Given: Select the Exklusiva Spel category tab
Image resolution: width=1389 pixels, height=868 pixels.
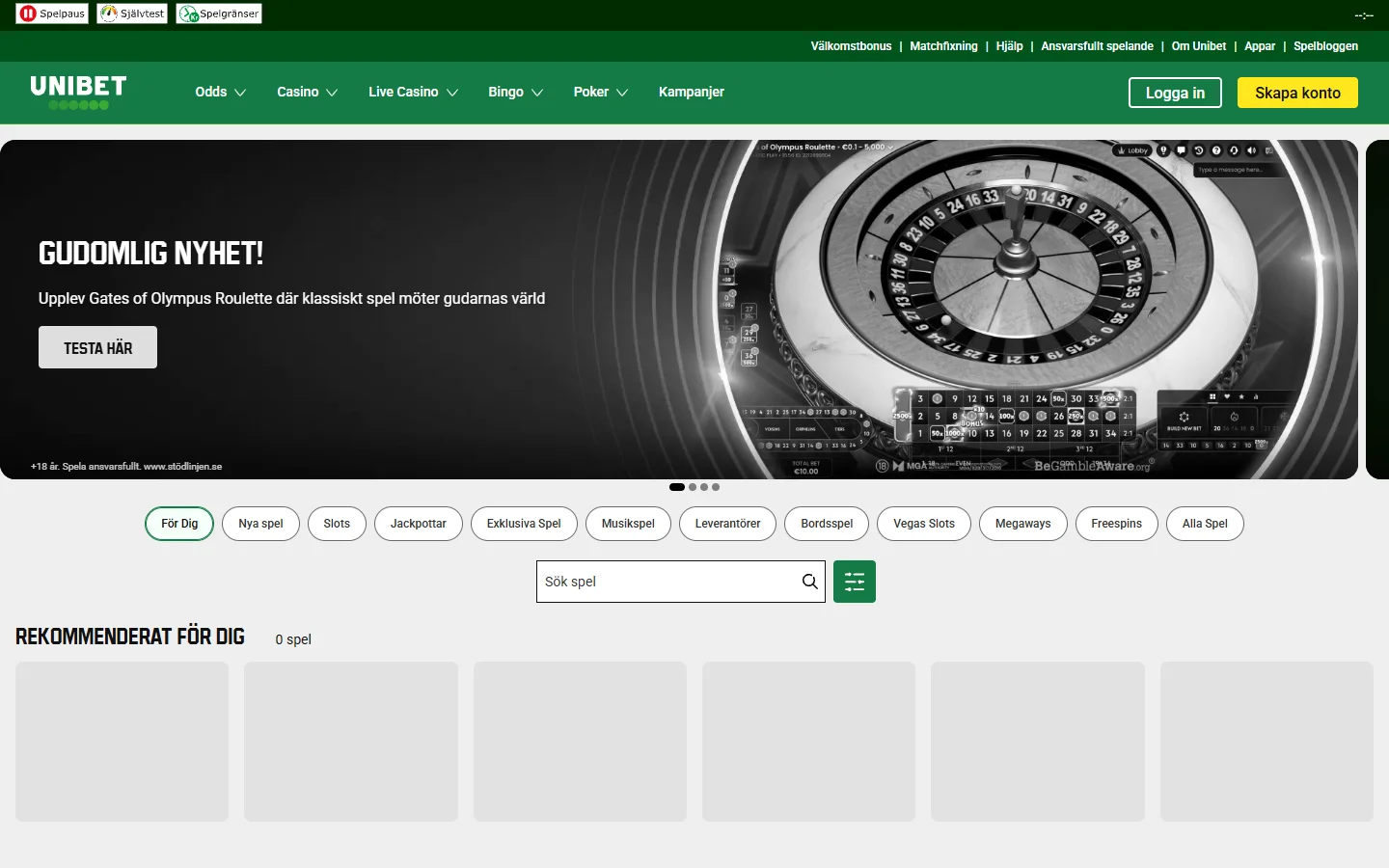Looking at the screenshot, I should point(524,524).
